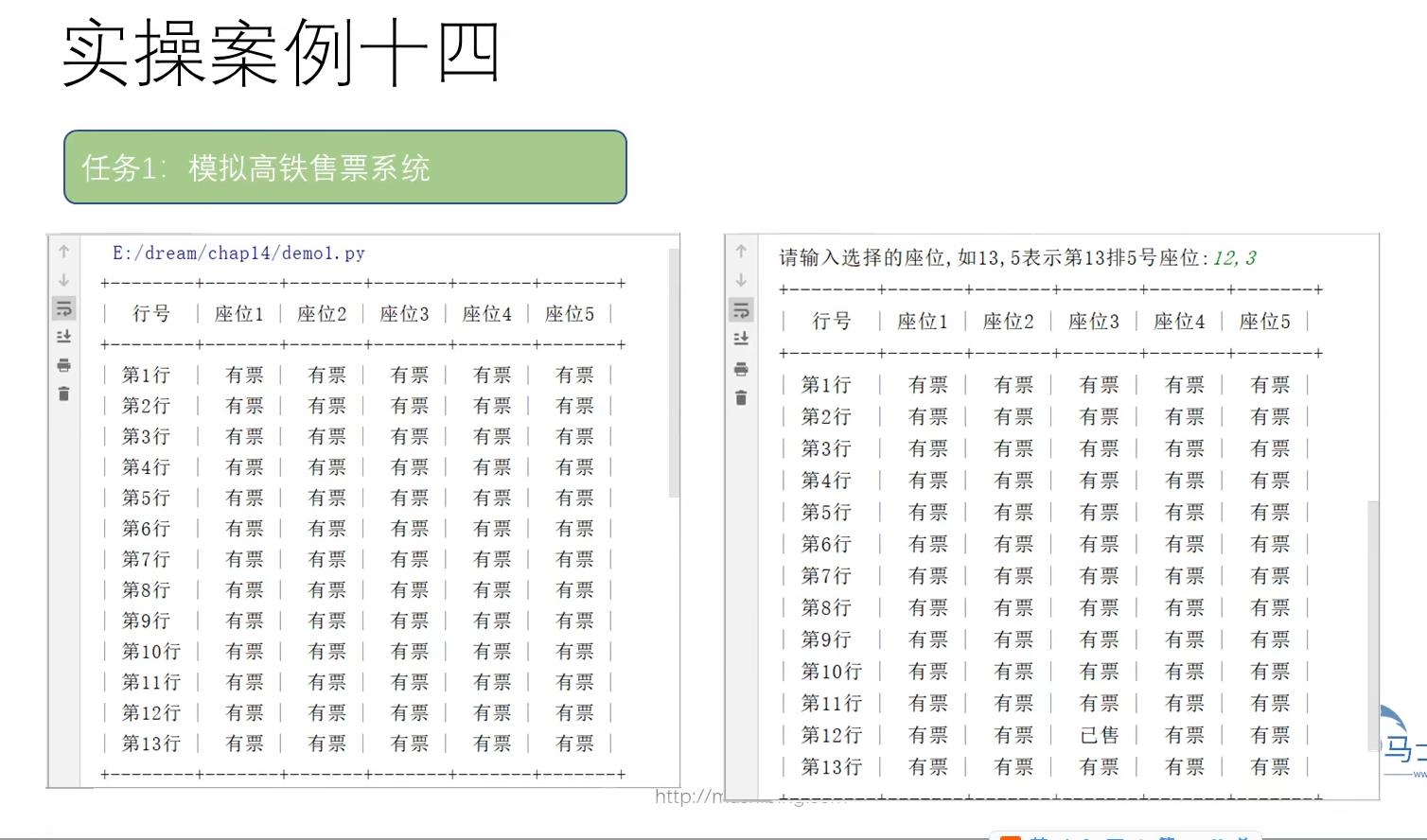Viewport: 1427px width, 840px height.
Task: Toggle soft-wrap icon in right console
Action: coord(741,310)
